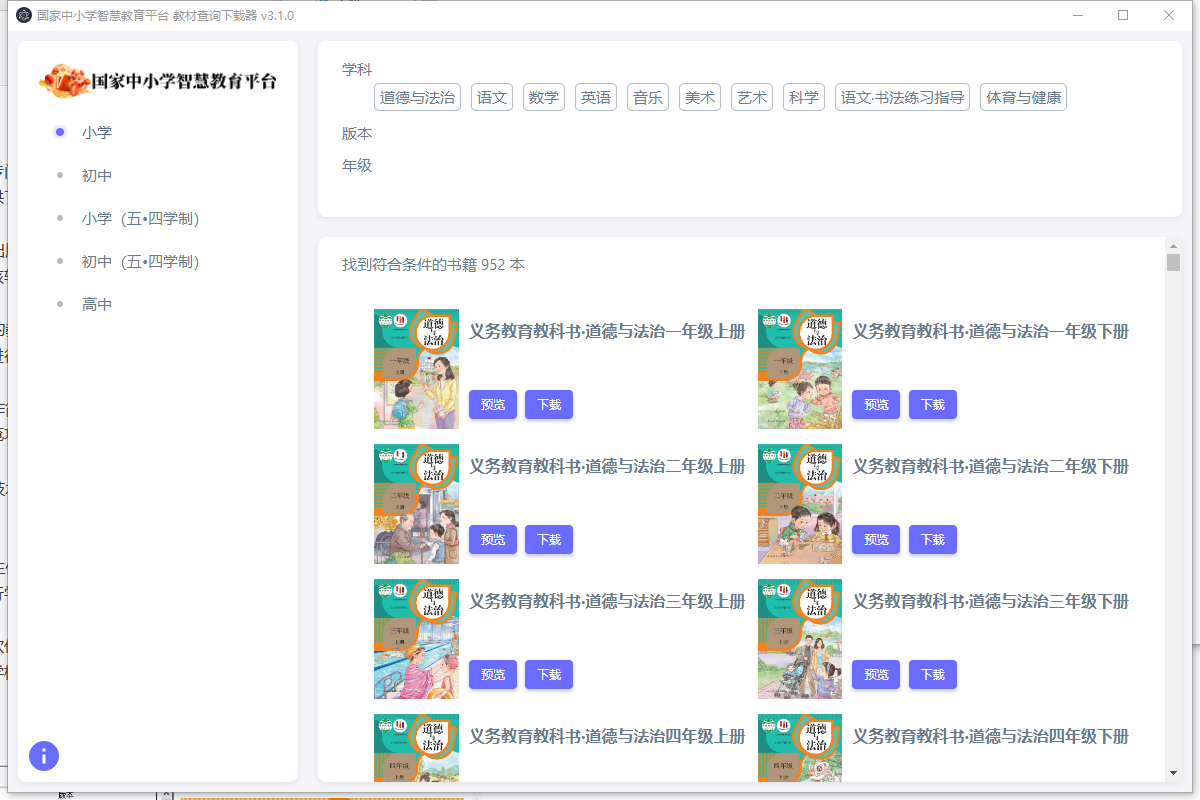This screenshot has height=800, width=1200.
Task: Preview grade one volume one textbook
Action: pos(492,405)
